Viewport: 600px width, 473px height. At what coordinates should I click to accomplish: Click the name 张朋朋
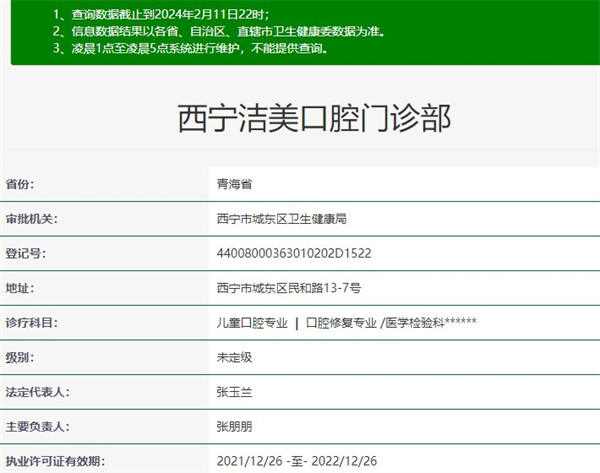pyautogui.click(x=234, y=426)
